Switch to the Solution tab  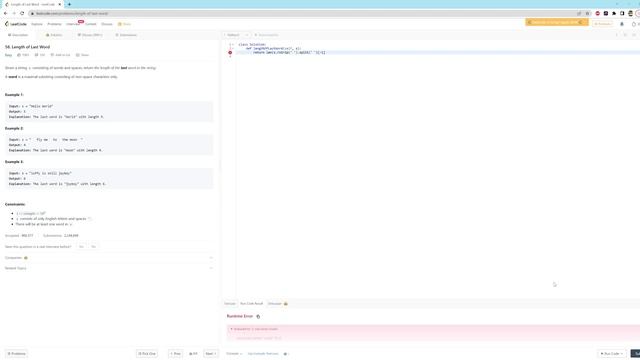tap(54, 35)
